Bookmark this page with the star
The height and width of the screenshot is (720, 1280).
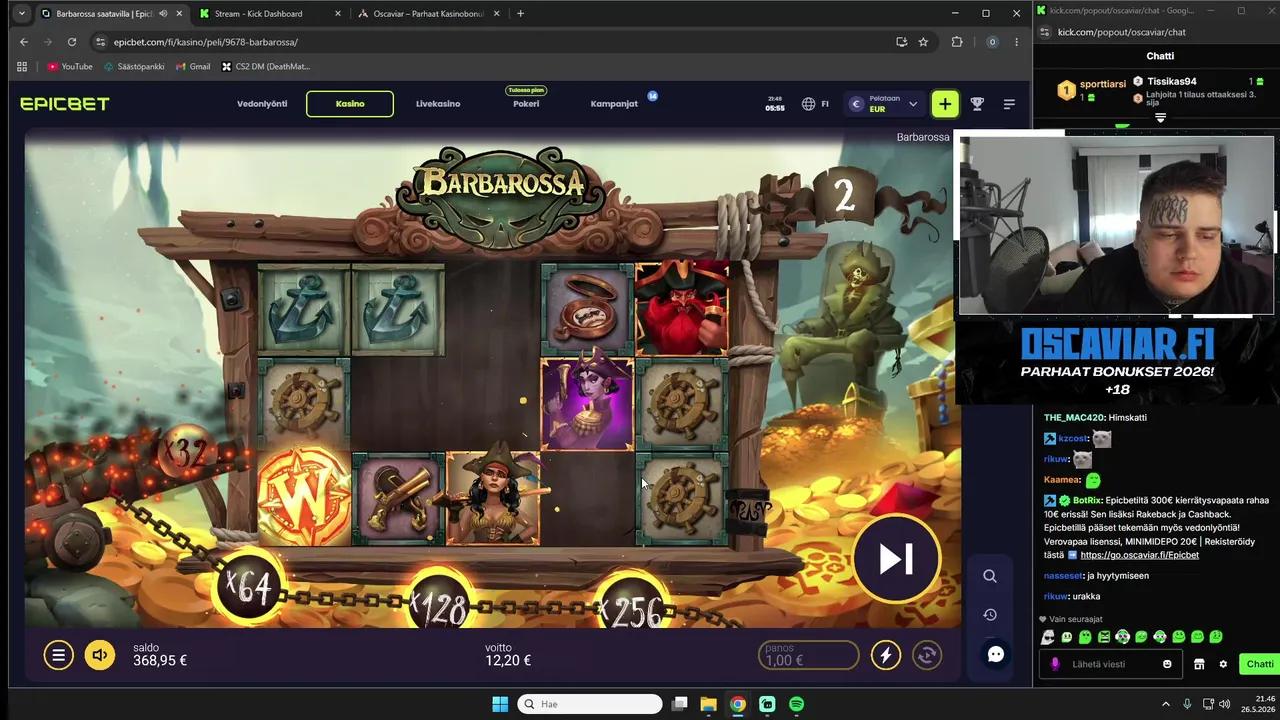coord(923,42)
